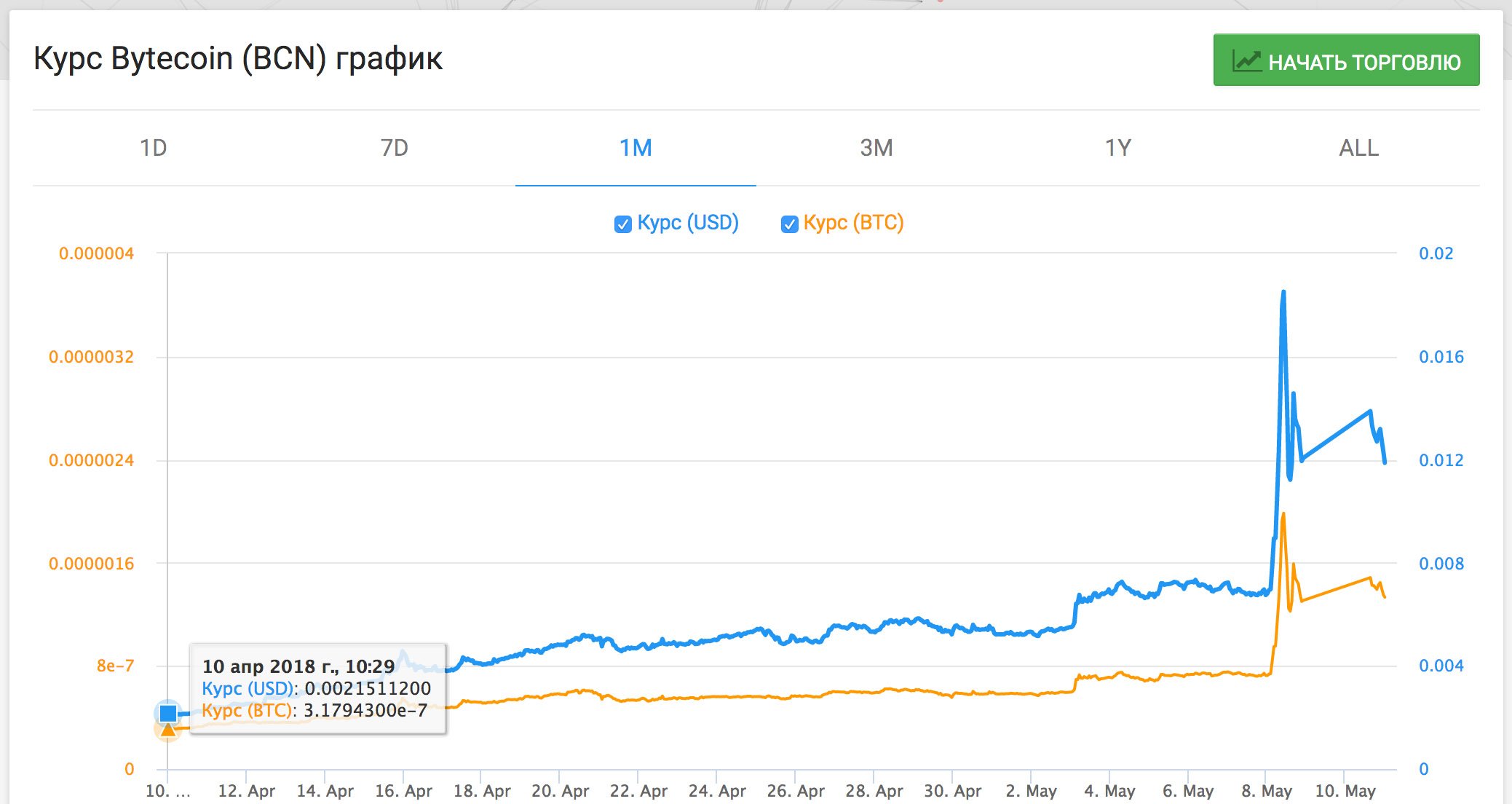The width and height of the screenshot is (1512, 804).
Task: Click the 12. Apr x-axis label
Action: [x=247, y=791]
